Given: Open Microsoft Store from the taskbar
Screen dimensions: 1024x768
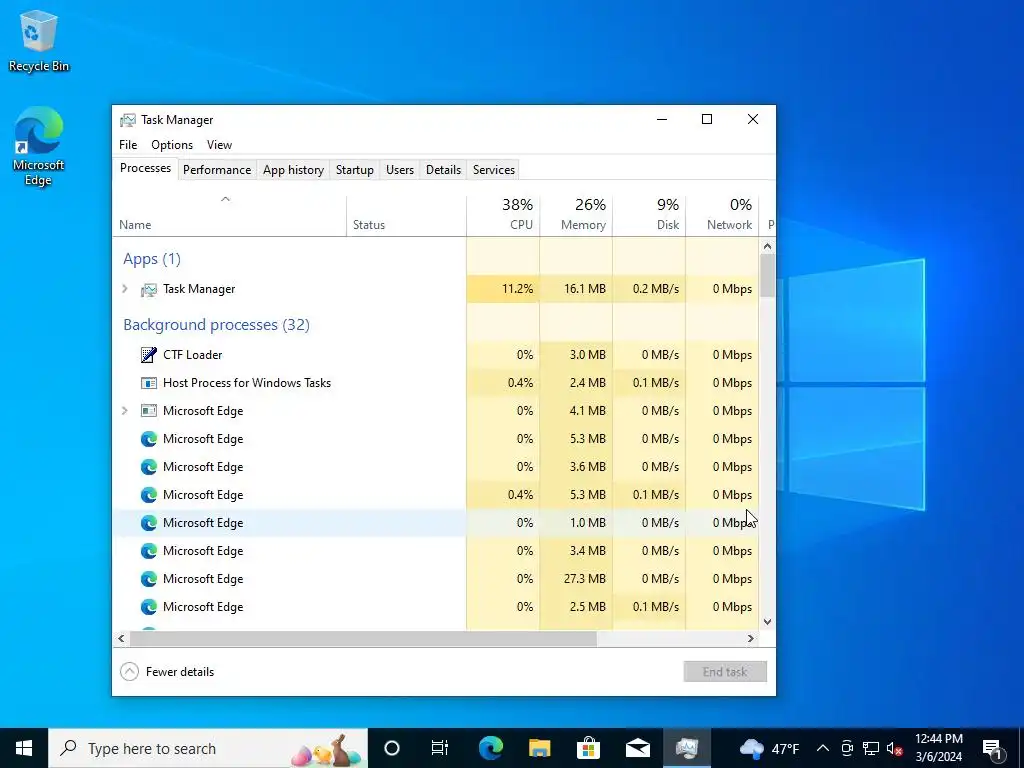Looking at the screenshot, I should coord(588,748).
